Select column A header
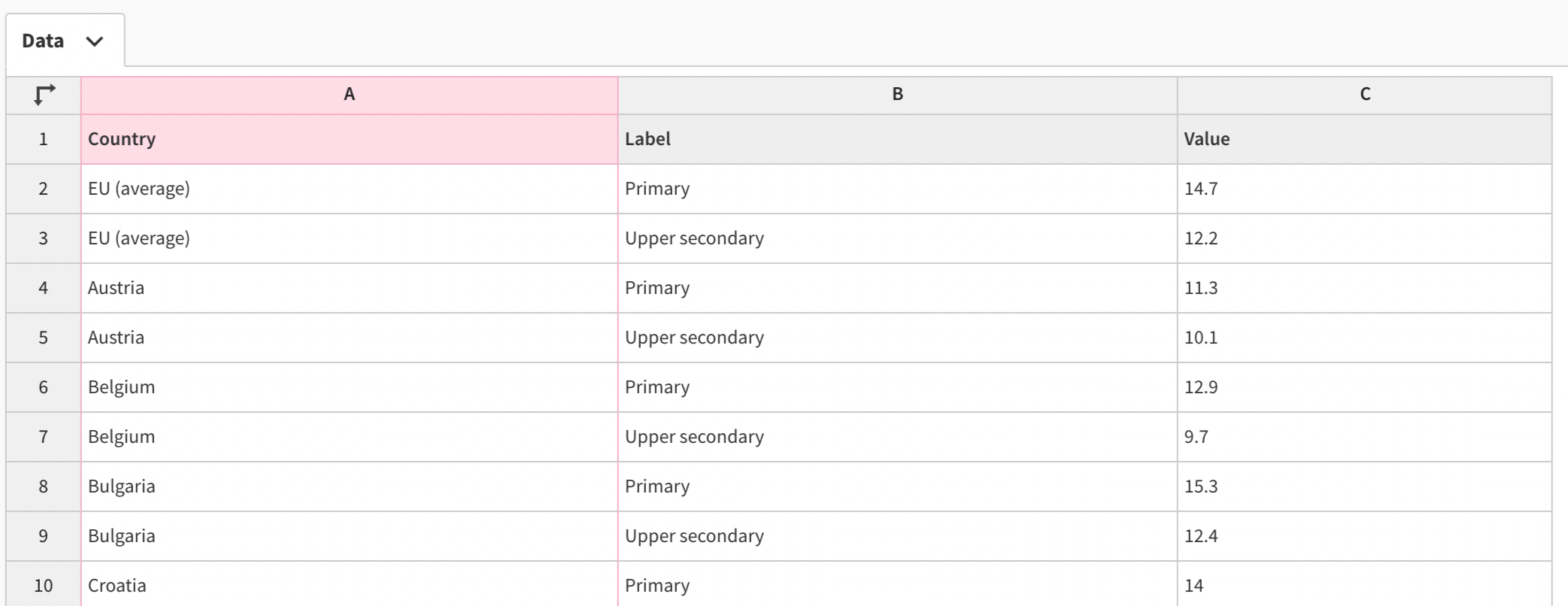Viewport: 1568px width, 606px height. (x=349, y=95)
